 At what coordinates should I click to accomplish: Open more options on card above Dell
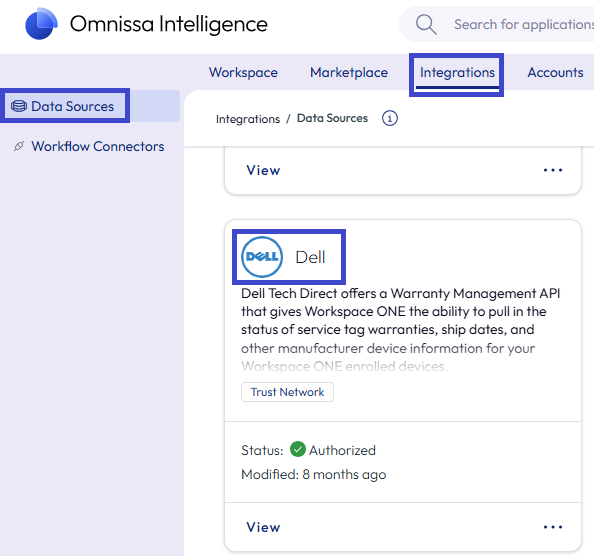click(x=553, y=170)
